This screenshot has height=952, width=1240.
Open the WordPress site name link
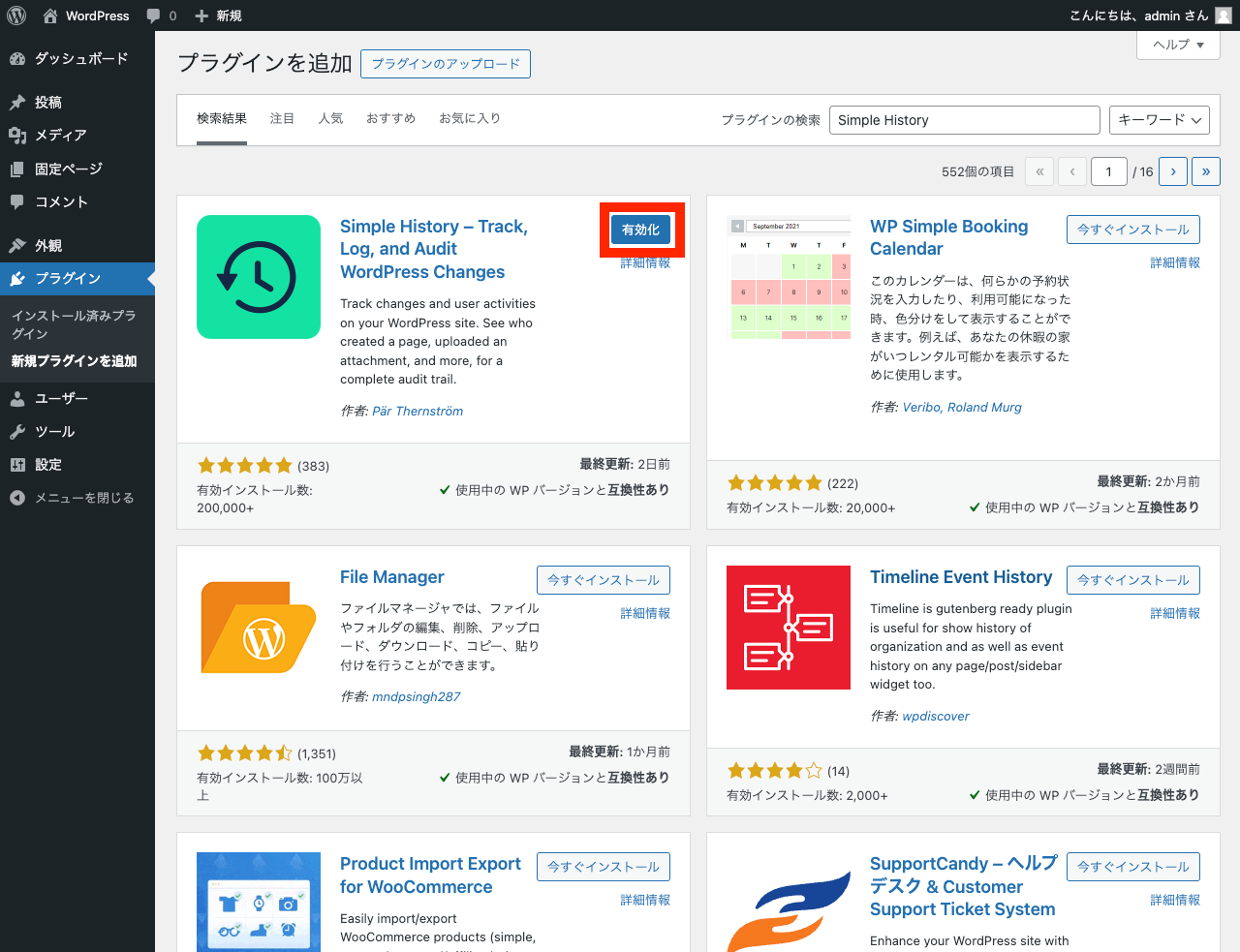[97, 15]
